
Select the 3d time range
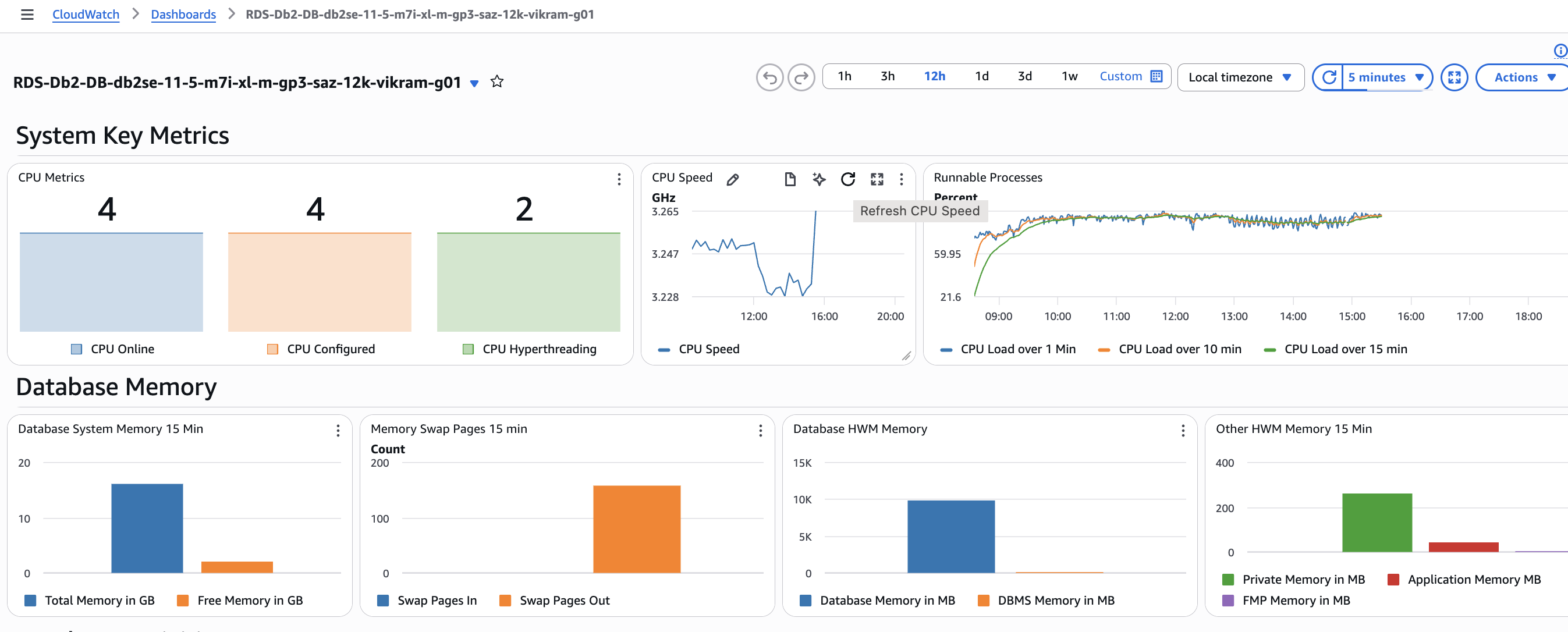pyautogui.click(x=1024, y=77)
